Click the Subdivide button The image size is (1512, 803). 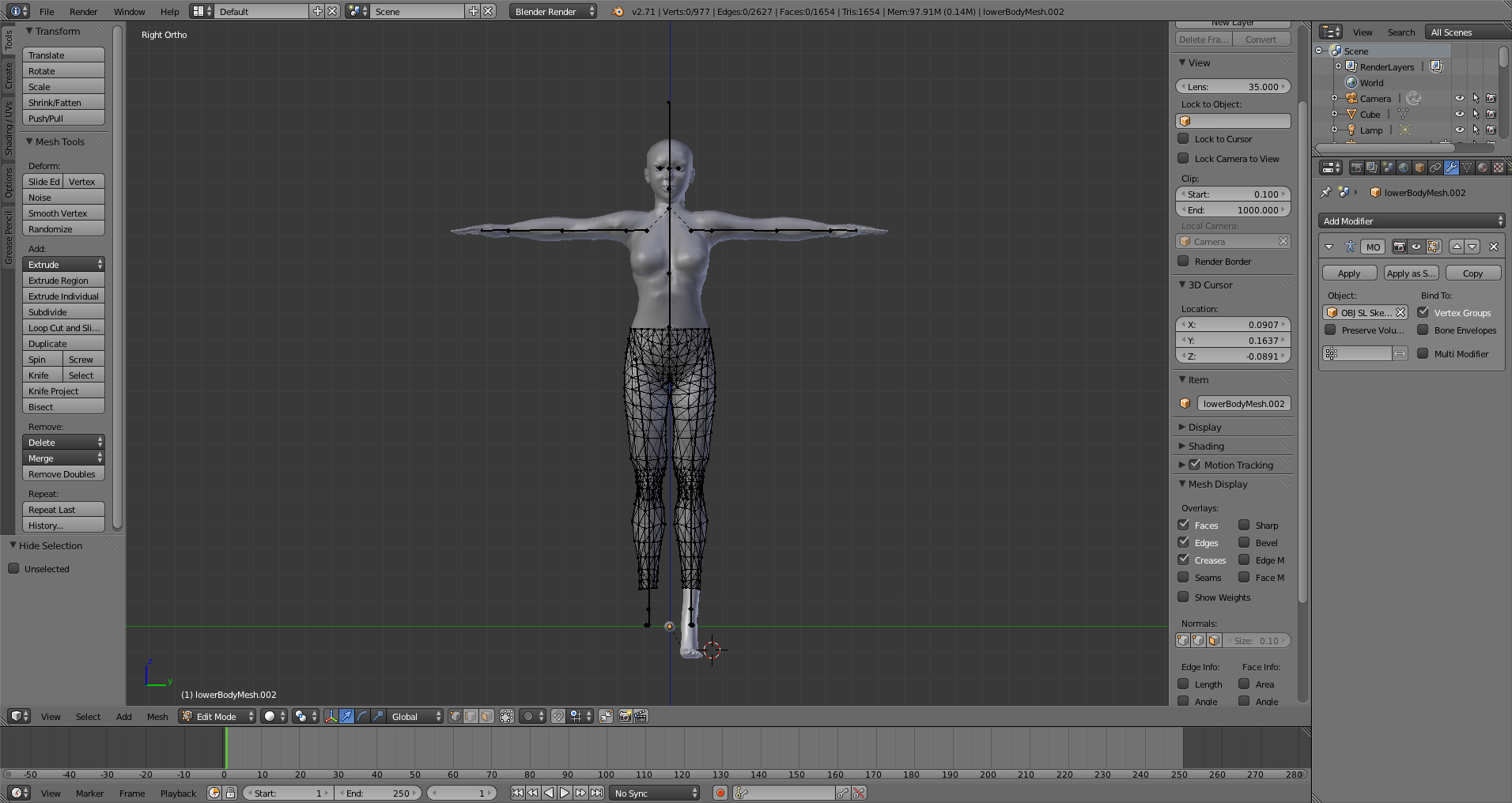(63, 311)
